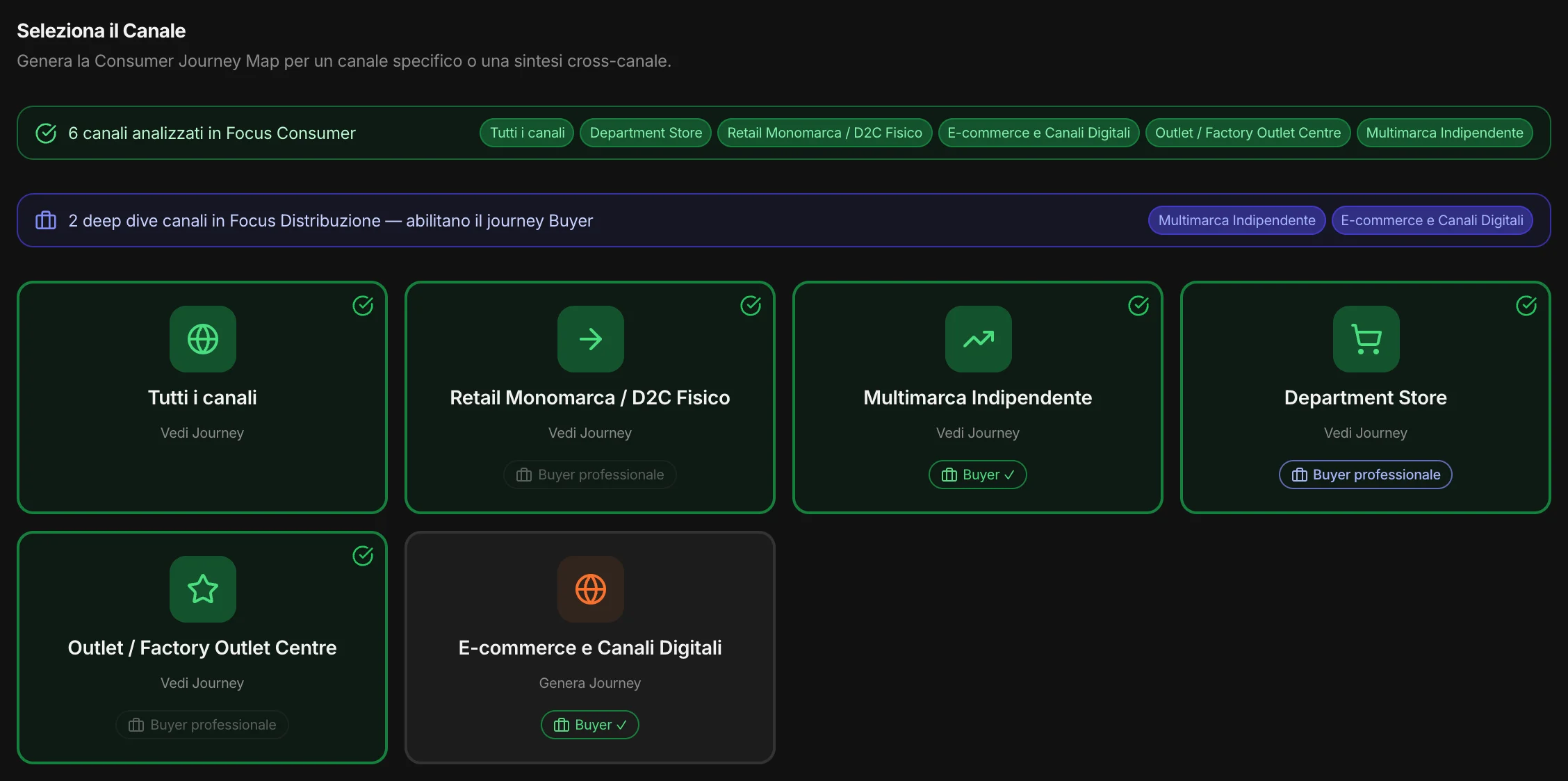The image size is (1568, 781).
Task: Select the green E-commerce e Canali Digitali chip
Action: pyautogui.click(x=1038, y=133)
